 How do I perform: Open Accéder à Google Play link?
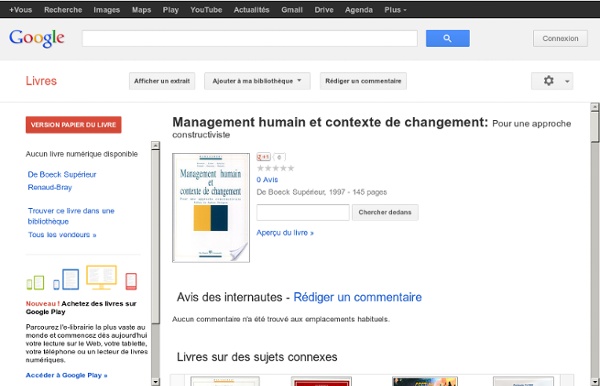click(x=67, y=375)
